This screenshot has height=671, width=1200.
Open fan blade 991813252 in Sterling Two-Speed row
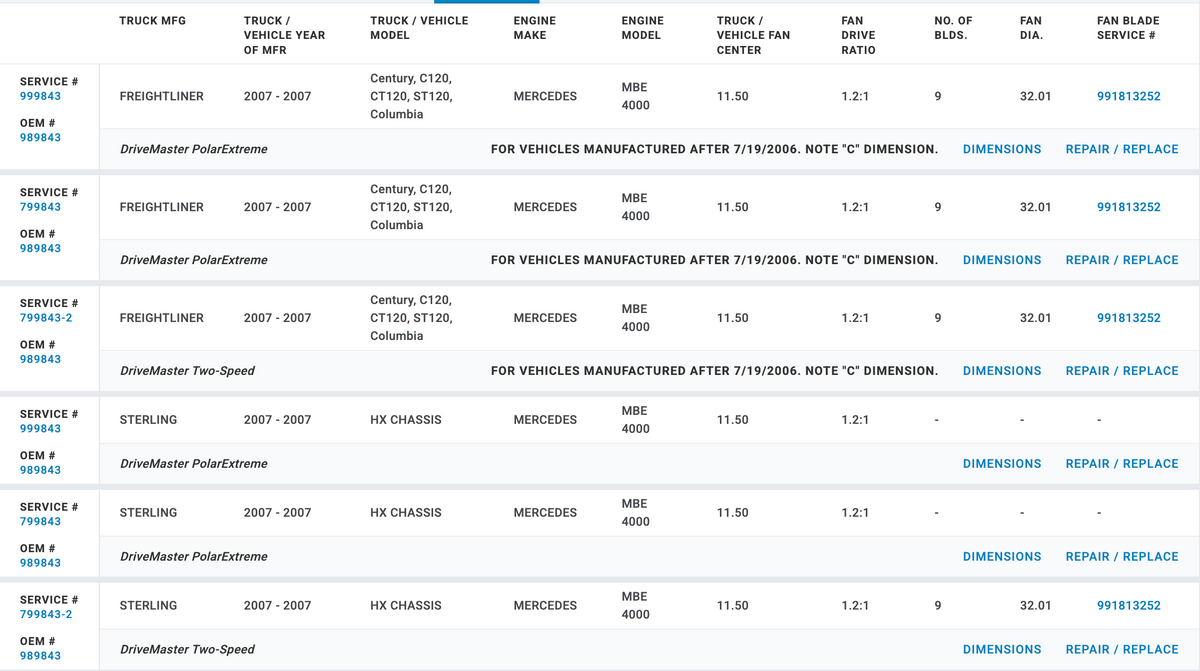pyautogui.click(x=1129, y=606)
